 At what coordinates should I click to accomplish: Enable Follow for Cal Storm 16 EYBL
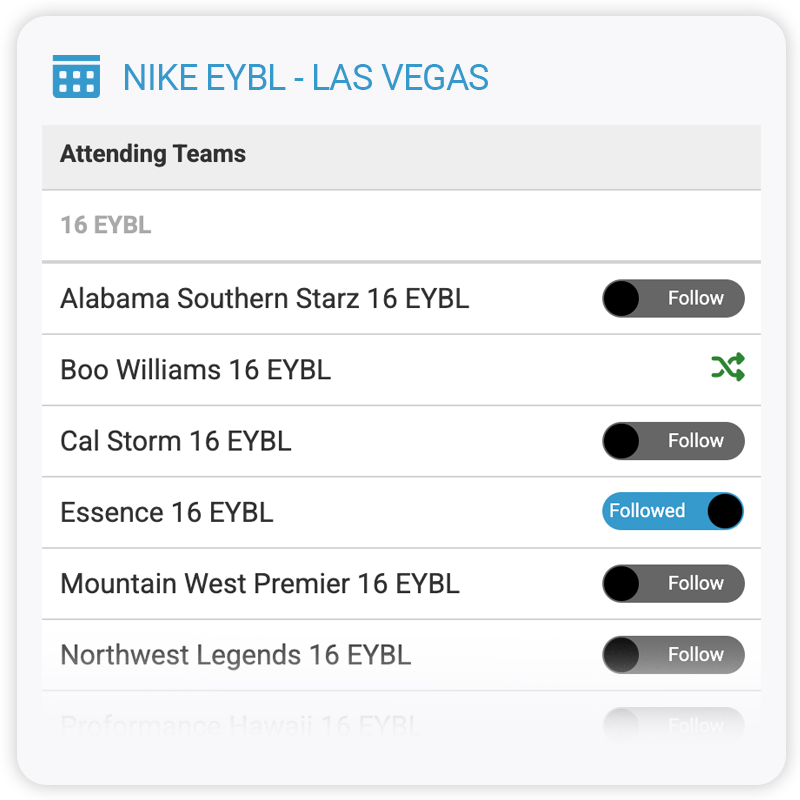point(673,441)
